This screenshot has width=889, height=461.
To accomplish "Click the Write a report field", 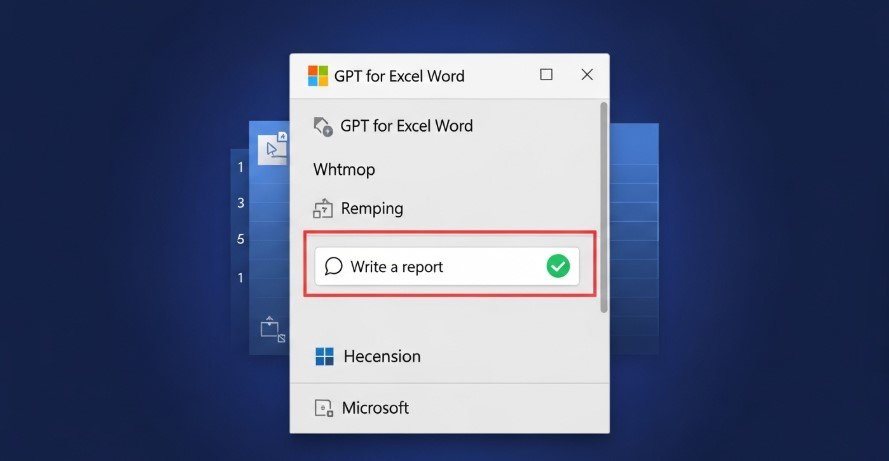I will (447, 266).
